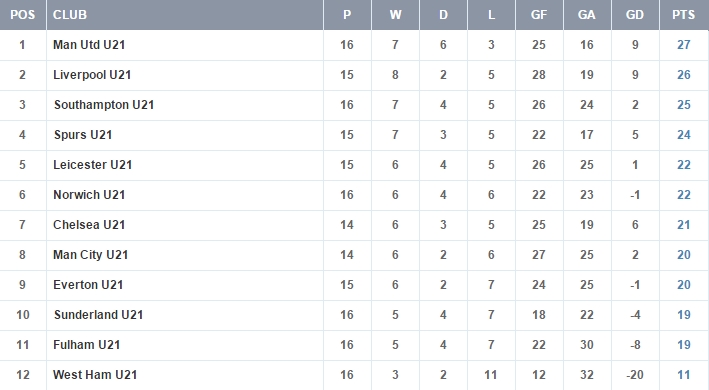Sort by the GD column header

coord(635,15)
